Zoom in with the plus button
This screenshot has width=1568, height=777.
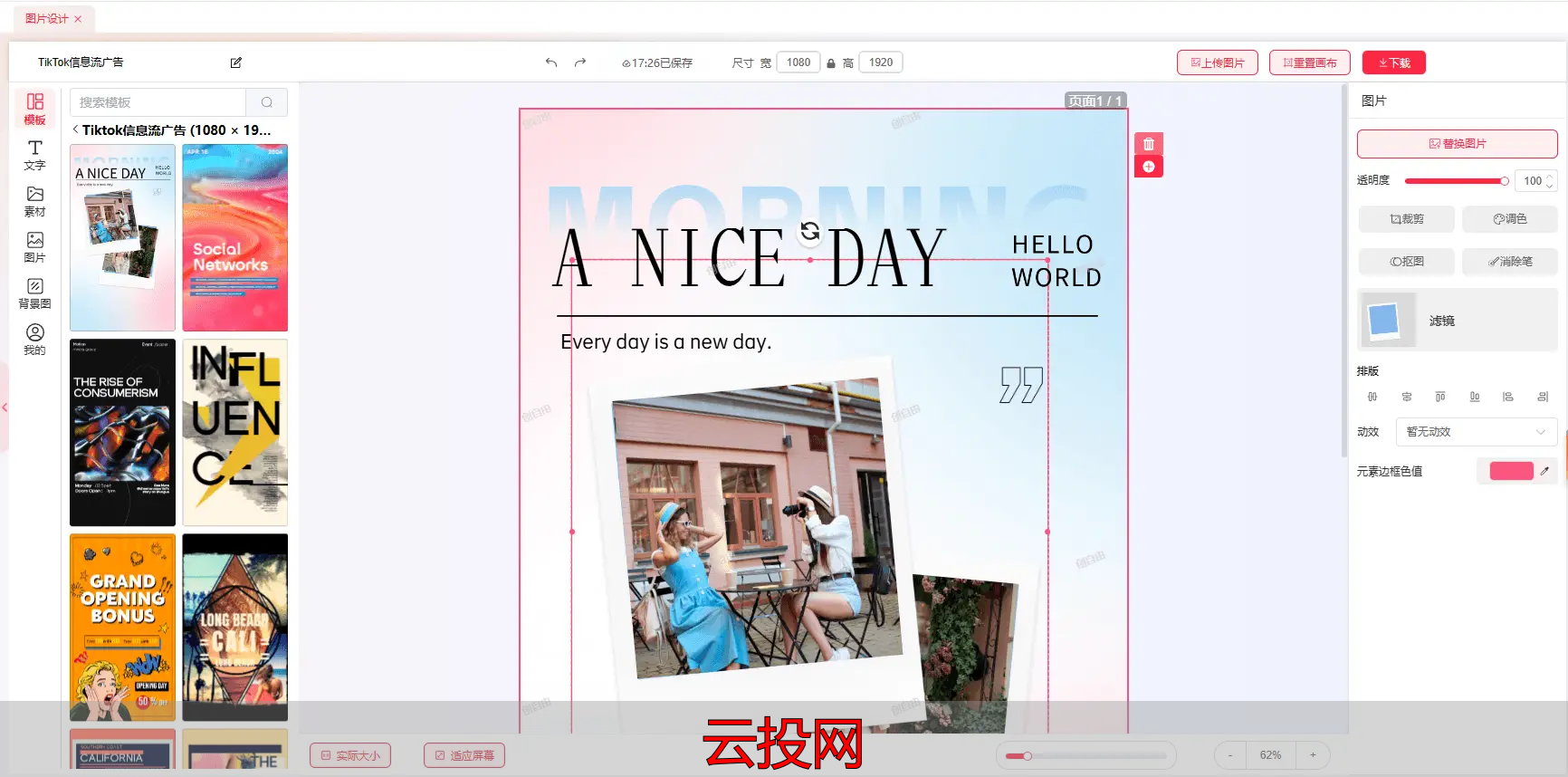pyautogui.click(x=1313, y=755)
